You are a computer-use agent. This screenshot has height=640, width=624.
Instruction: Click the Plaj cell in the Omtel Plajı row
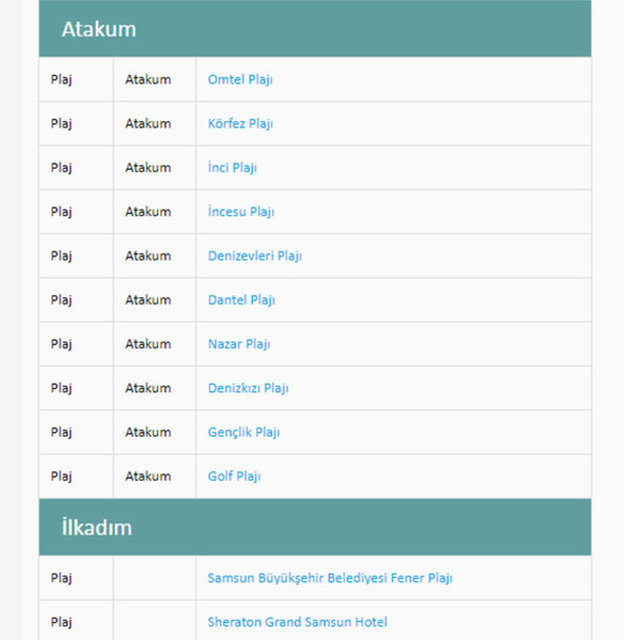click(x=62, y=80)
